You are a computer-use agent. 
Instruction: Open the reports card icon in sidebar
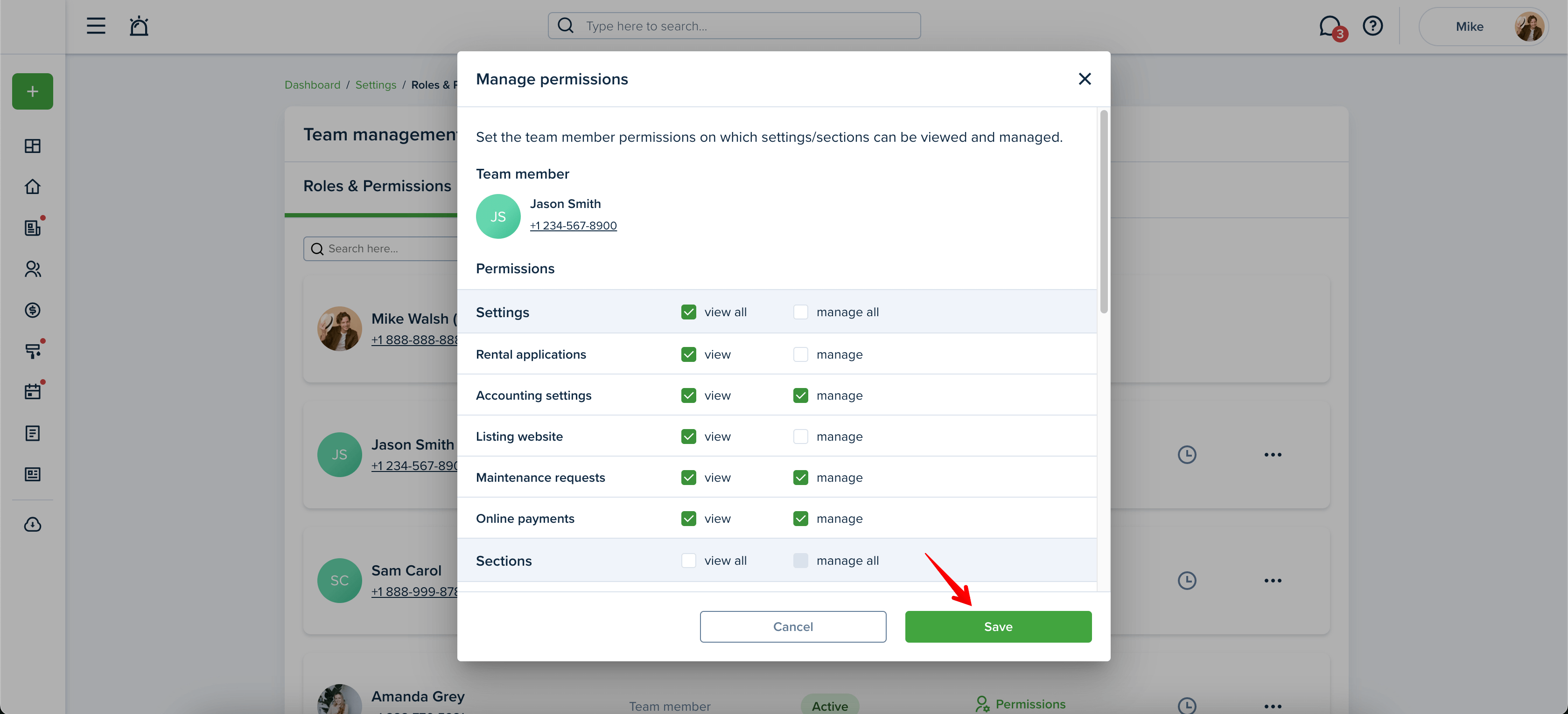tap(33, 474)
